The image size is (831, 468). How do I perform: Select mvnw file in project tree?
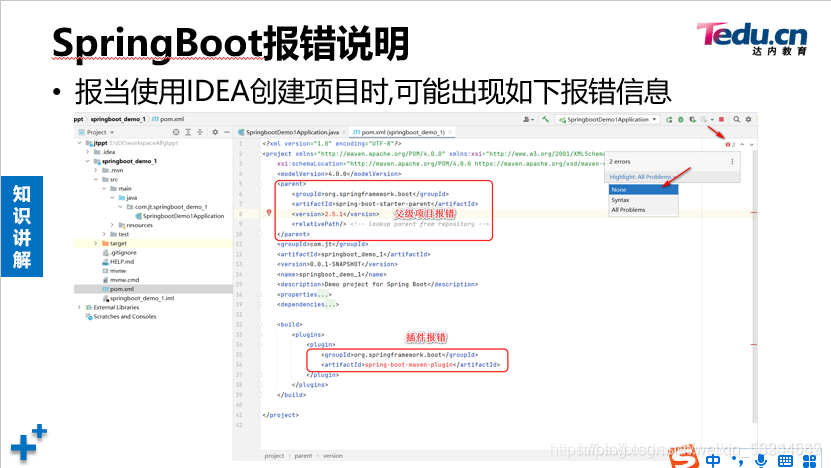(114, 270)
